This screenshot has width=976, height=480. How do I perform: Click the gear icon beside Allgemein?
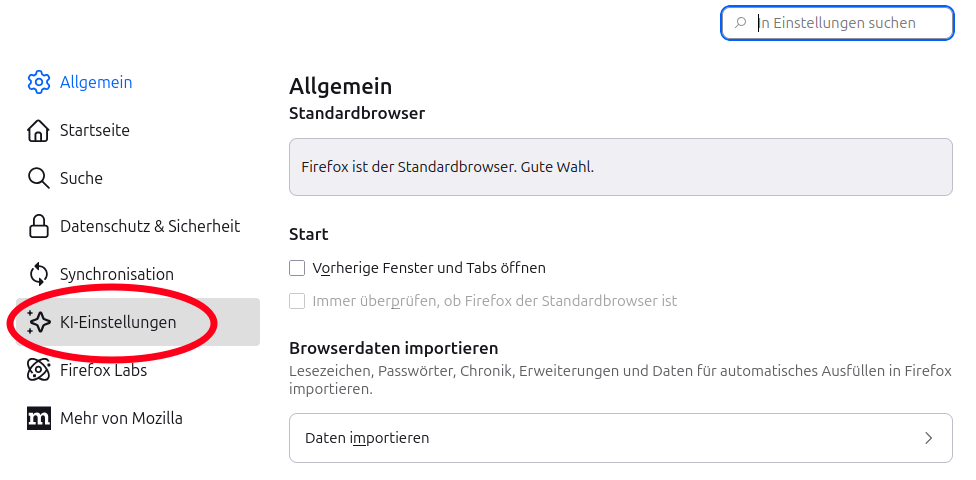click(38, 82)
